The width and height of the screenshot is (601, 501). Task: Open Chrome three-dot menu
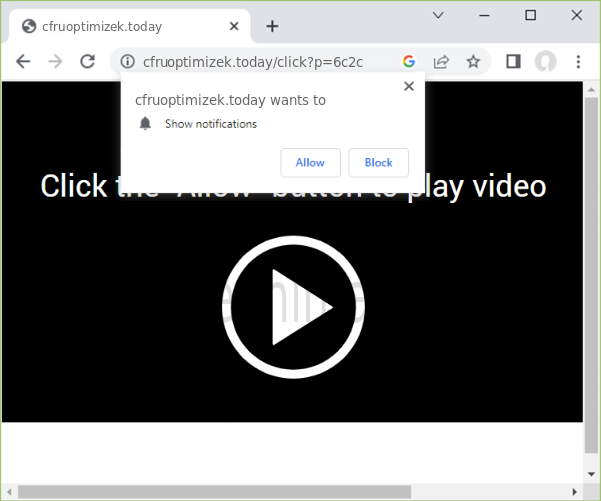click(x=578, y=61)
